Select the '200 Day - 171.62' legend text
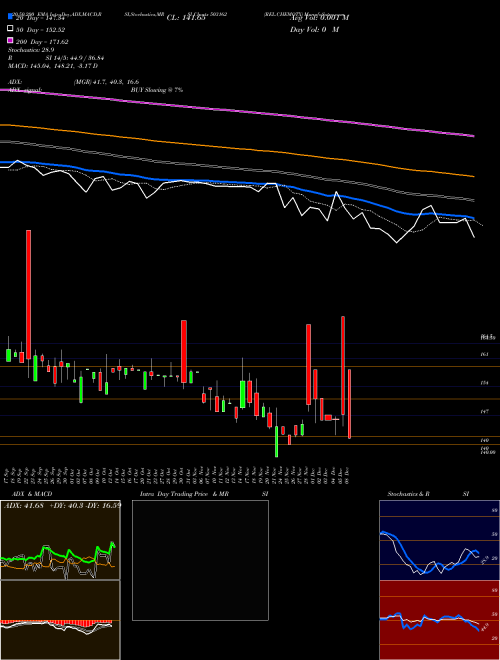This screenshot has height=660, width=500. coord(42,42)
